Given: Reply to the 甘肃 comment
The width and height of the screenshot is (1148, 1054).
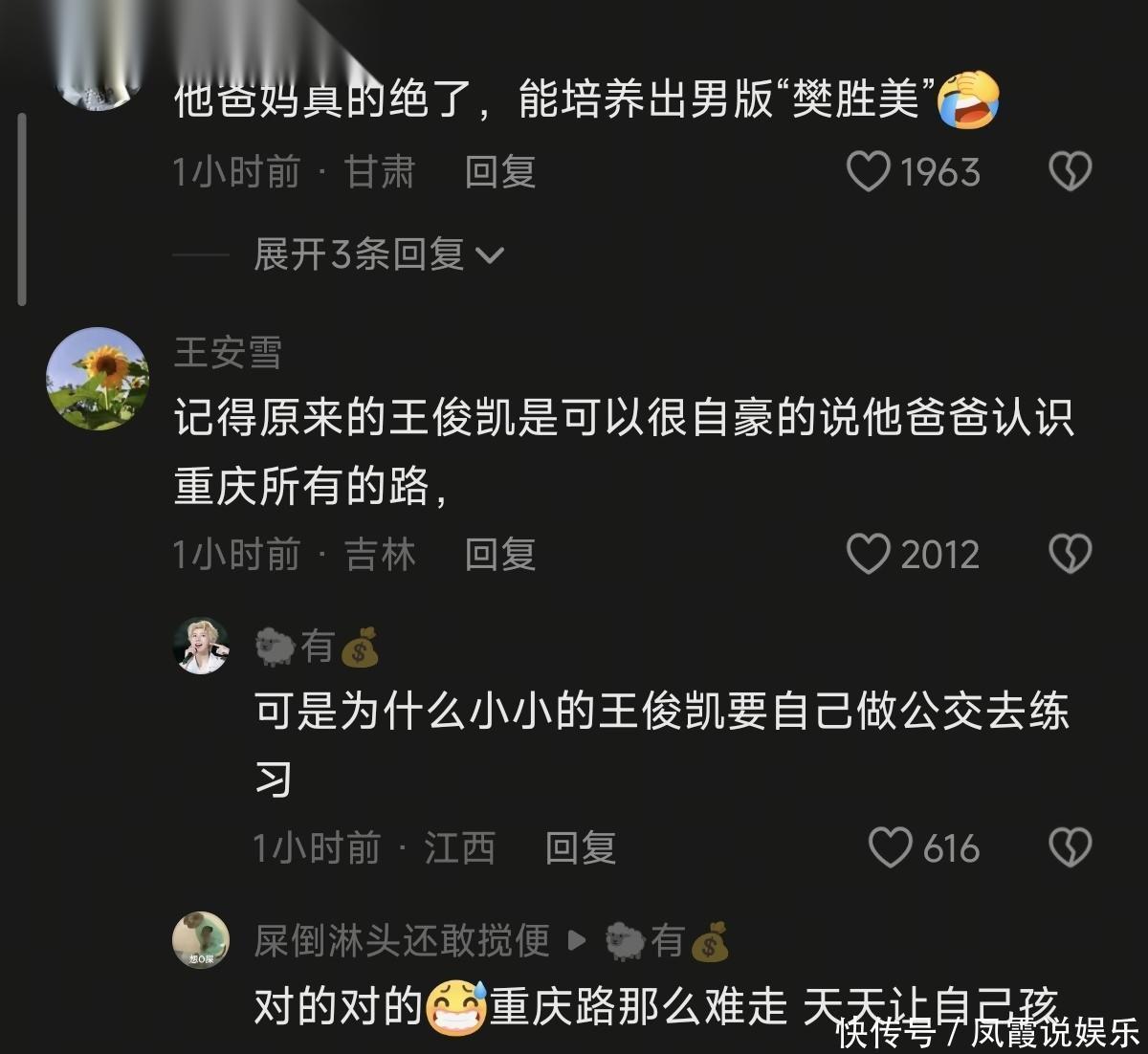Looking at the screenshot, I should tap(499, 172).
